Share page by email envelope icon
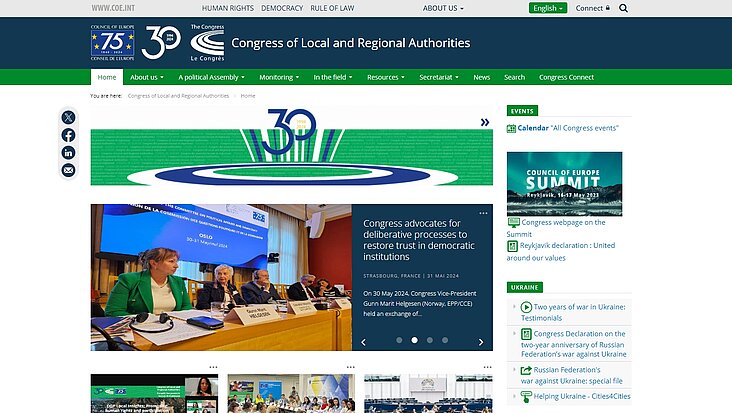Screen dimensions: 732x413 (68, 170)
